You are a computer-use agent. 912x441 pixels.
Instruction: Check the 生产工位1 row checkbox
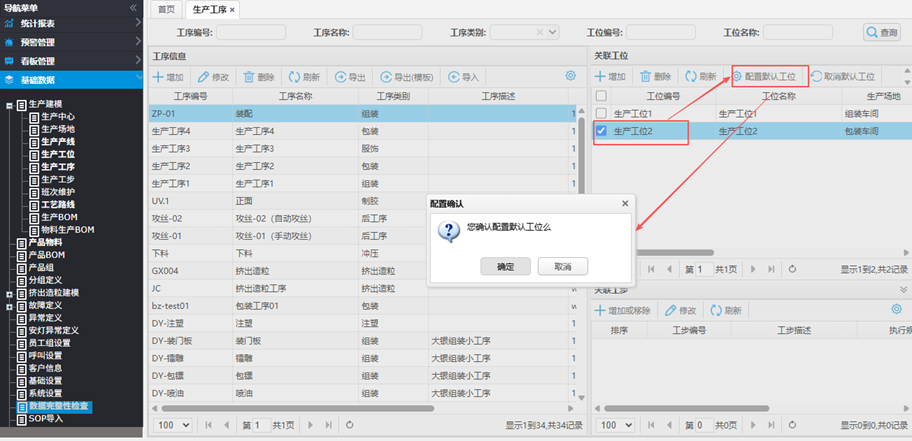[601, 113]
